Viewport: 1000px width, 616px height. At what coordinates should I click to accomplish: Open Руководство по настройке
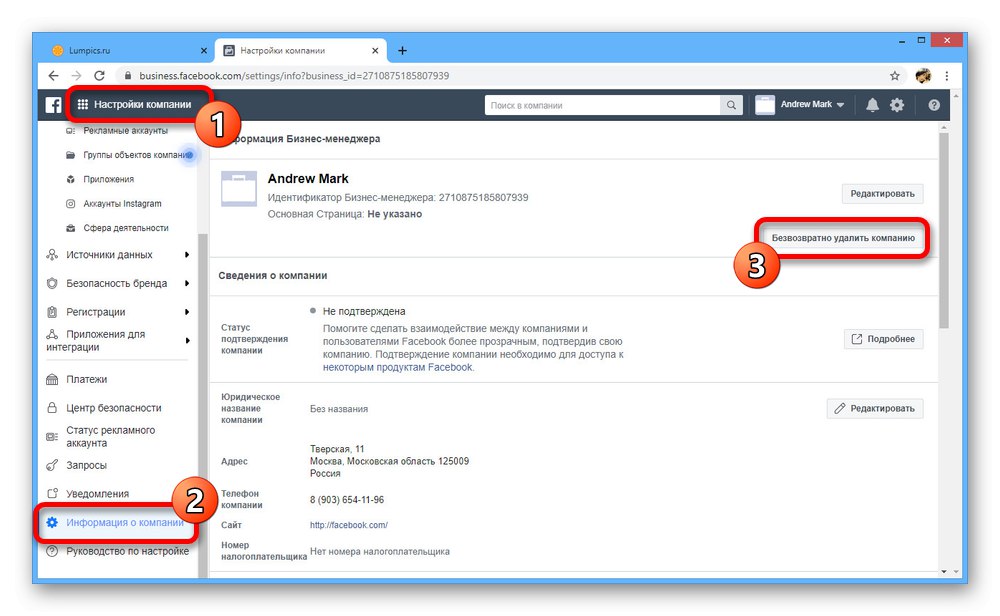coord(128,551)
